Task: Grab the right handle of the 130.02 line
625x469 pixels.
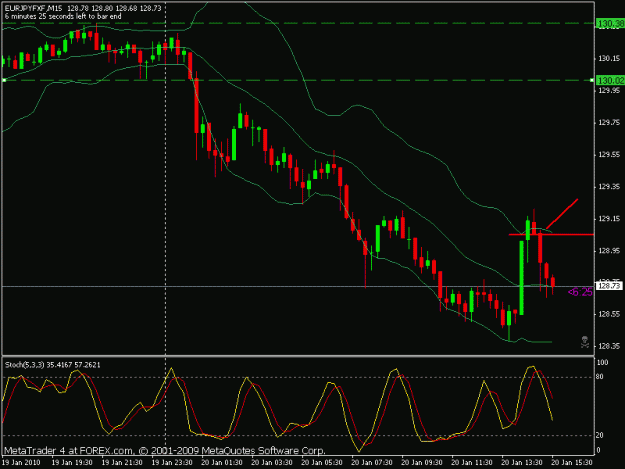Action: point(592,80)
